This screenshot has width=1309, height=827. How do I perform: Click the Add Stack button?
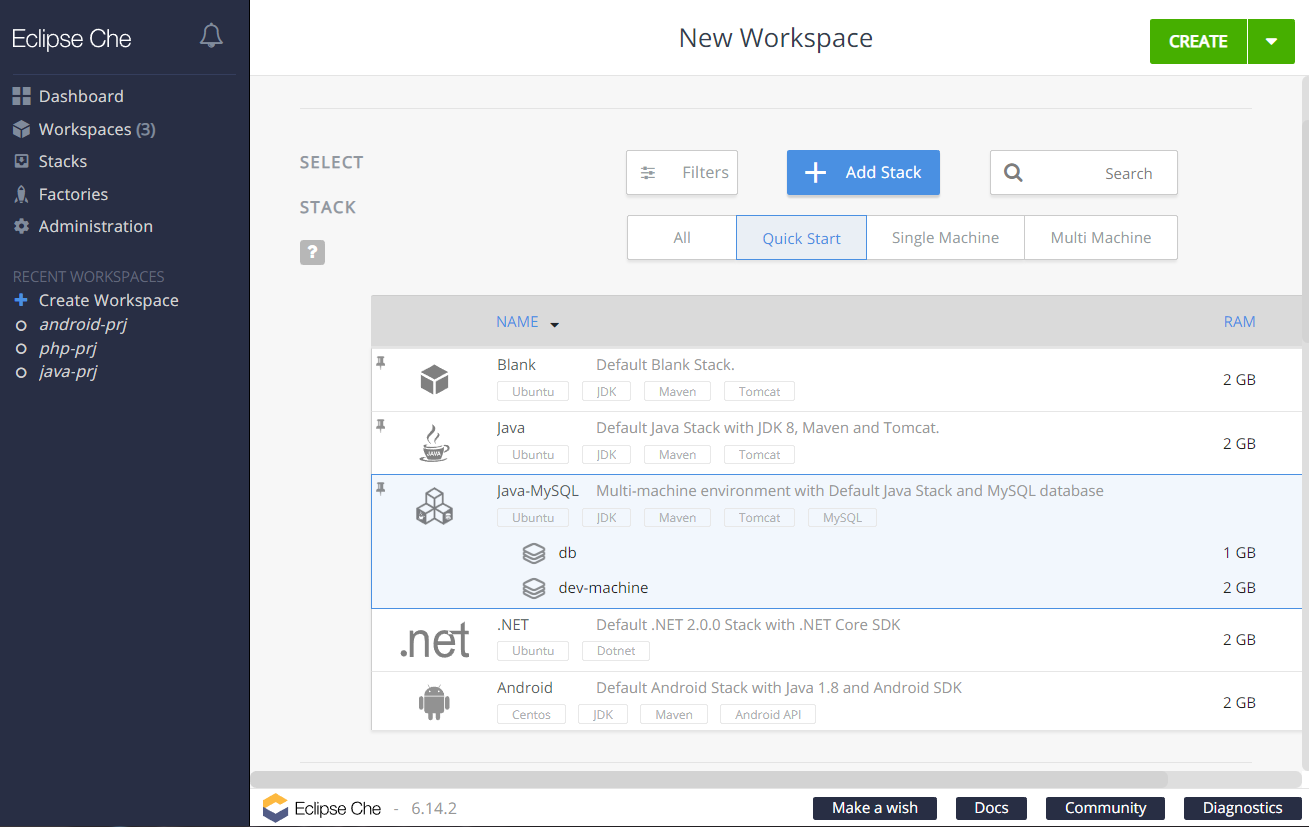coord(863,172)
